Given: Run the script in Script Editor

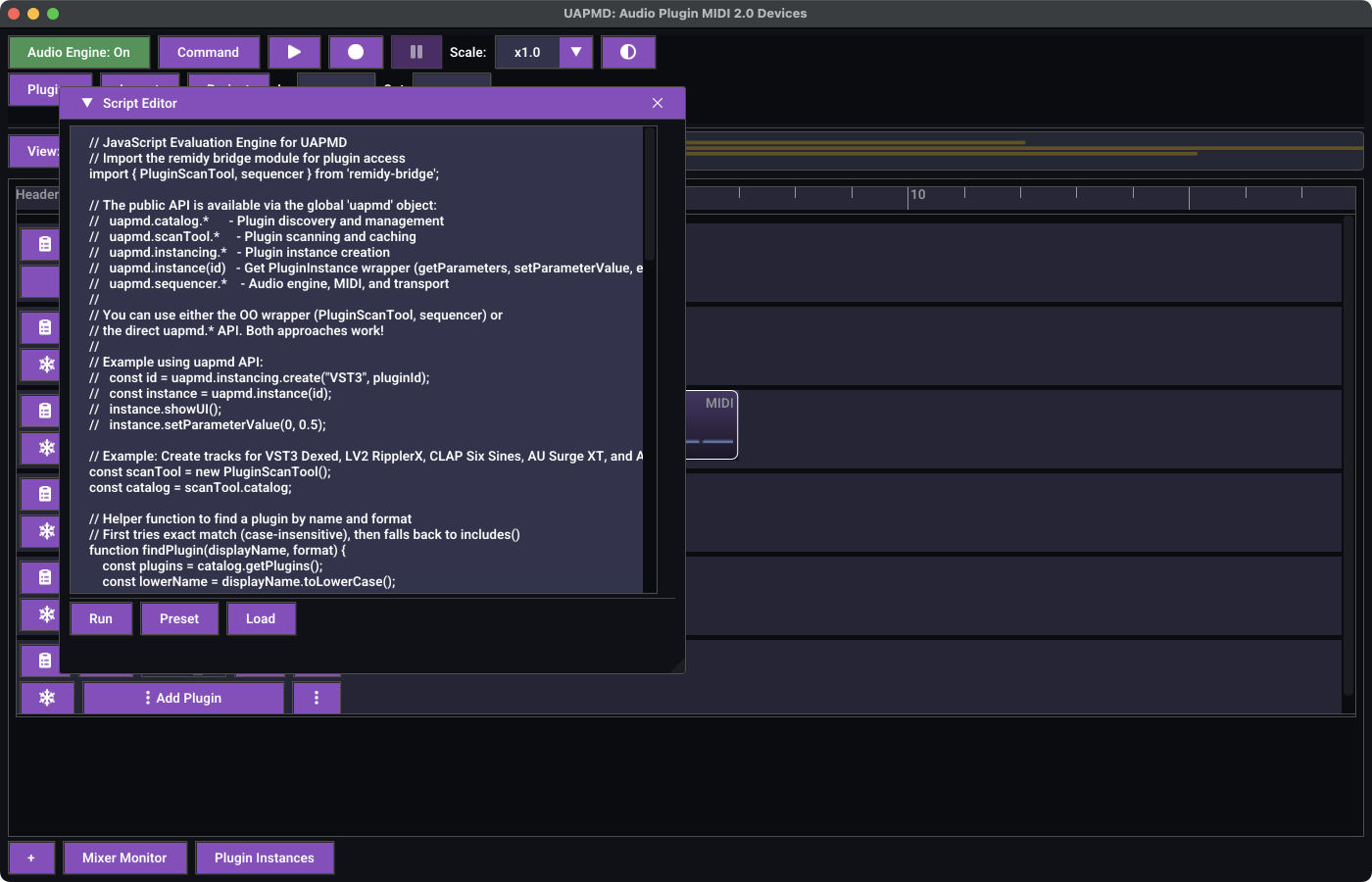Looking at the screenshot, I should tap(101, 618).
